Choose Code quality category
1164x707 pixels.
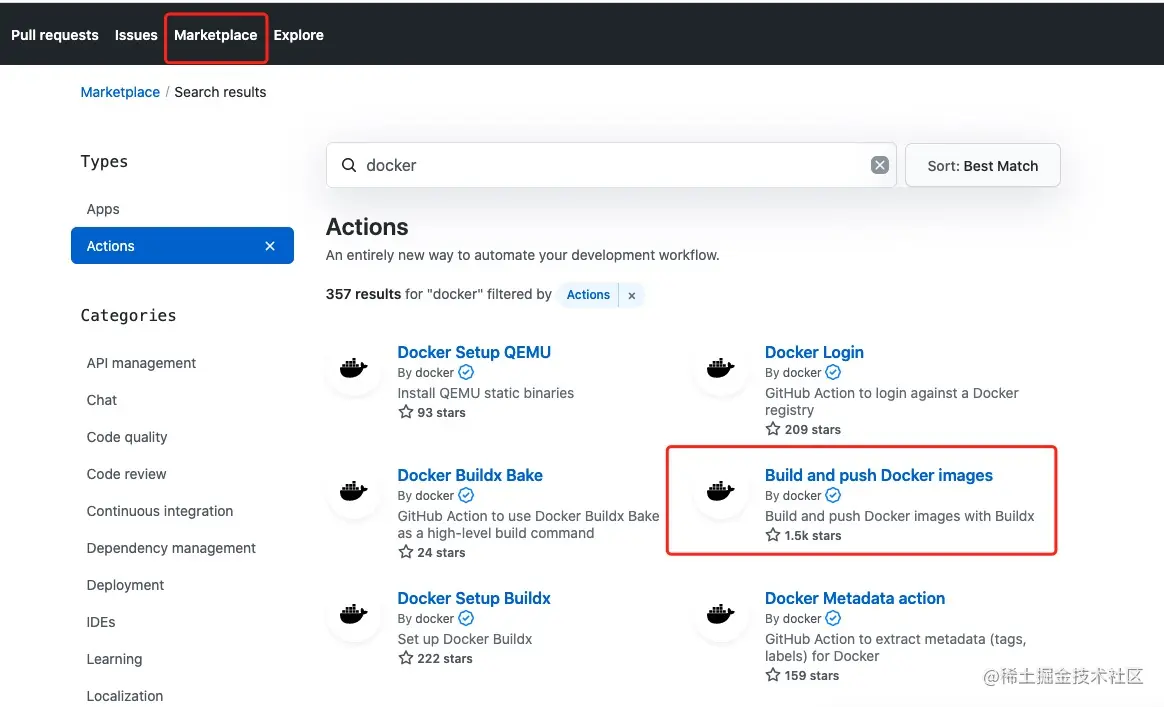tap(127, 437)
